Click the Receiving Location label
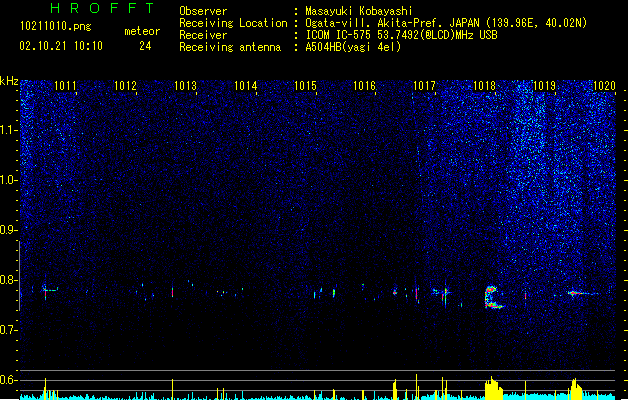 [233, 23]
